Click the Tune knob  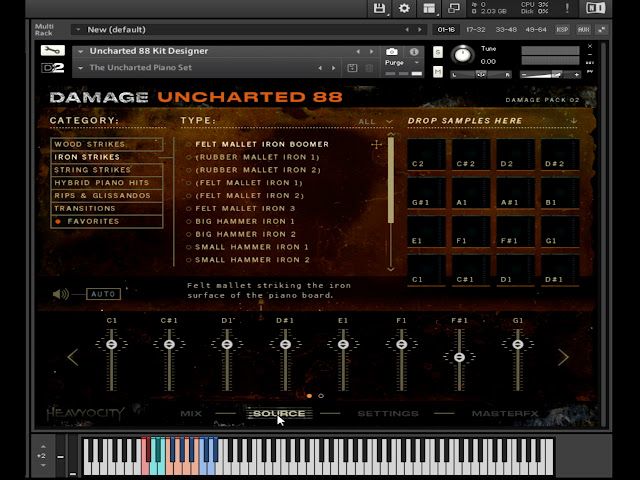[x=462, y=55]
